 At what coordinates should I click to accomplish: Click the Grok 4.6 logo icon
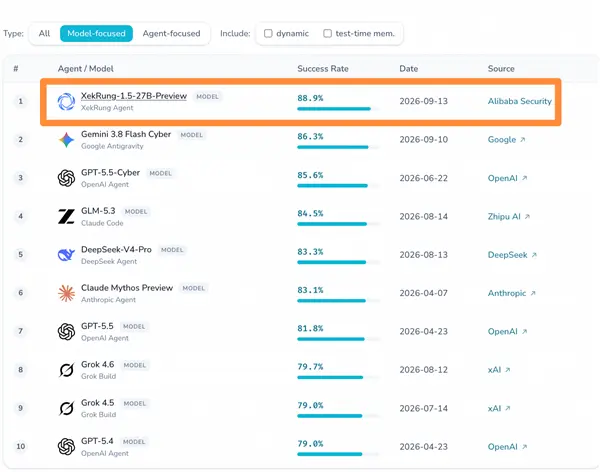(x=66, y=370)
